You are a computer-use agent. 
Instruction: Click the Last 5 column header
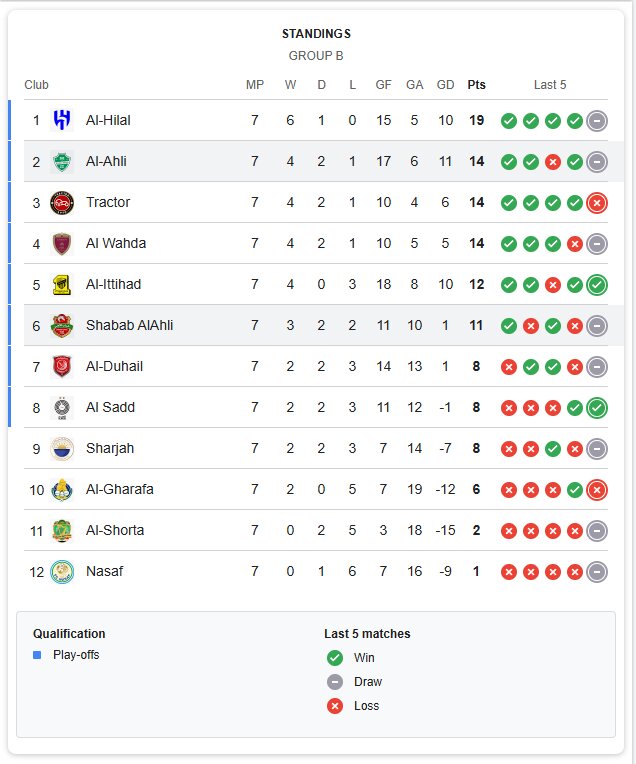tap(550, 85)
